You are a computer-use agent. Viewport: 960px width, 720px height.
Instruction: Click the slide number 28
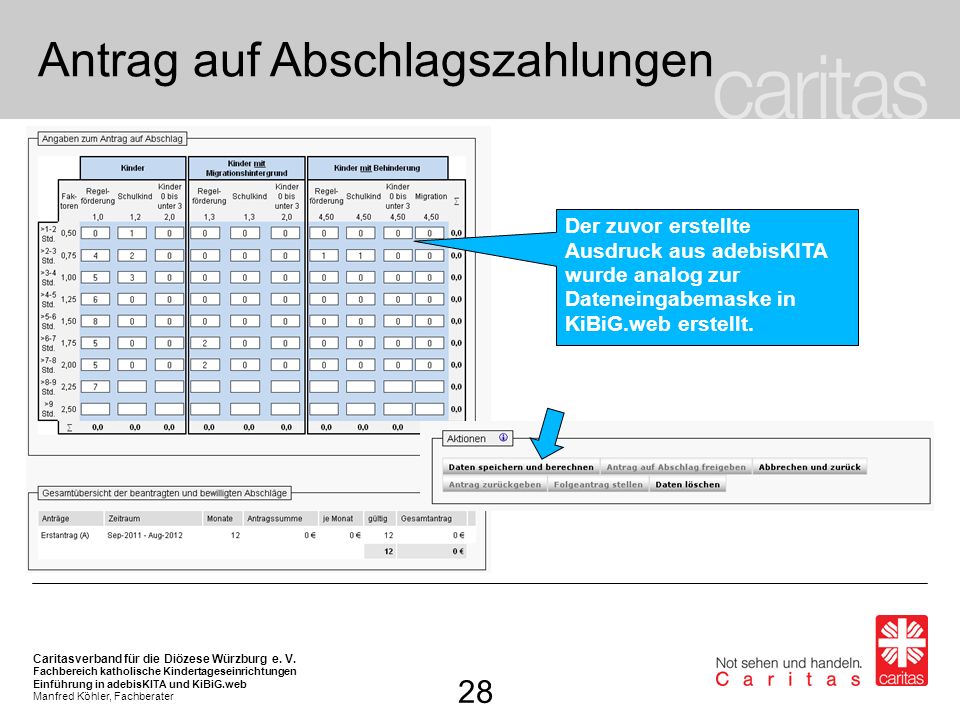coord(475,692)
